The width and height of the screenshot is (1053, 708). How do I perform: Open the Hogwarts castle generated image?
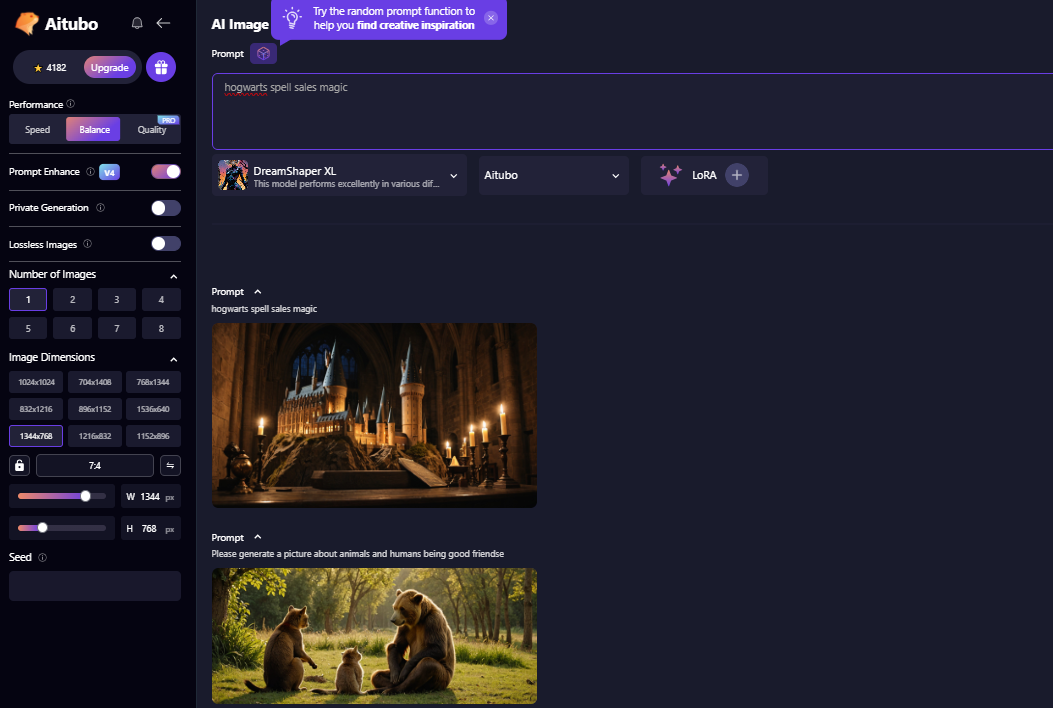click(x=374, y=415)
